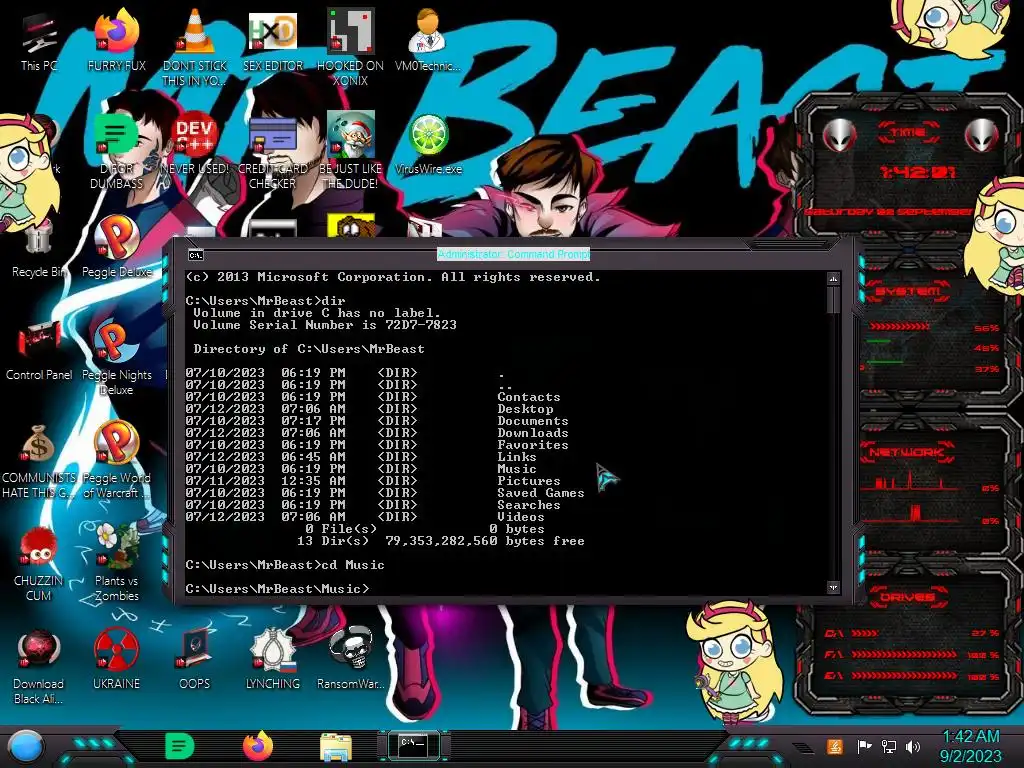Screen dimensions: 1024x768
Task: Click the Command Prompt scrollbar thumb
Action: [833, 300]
